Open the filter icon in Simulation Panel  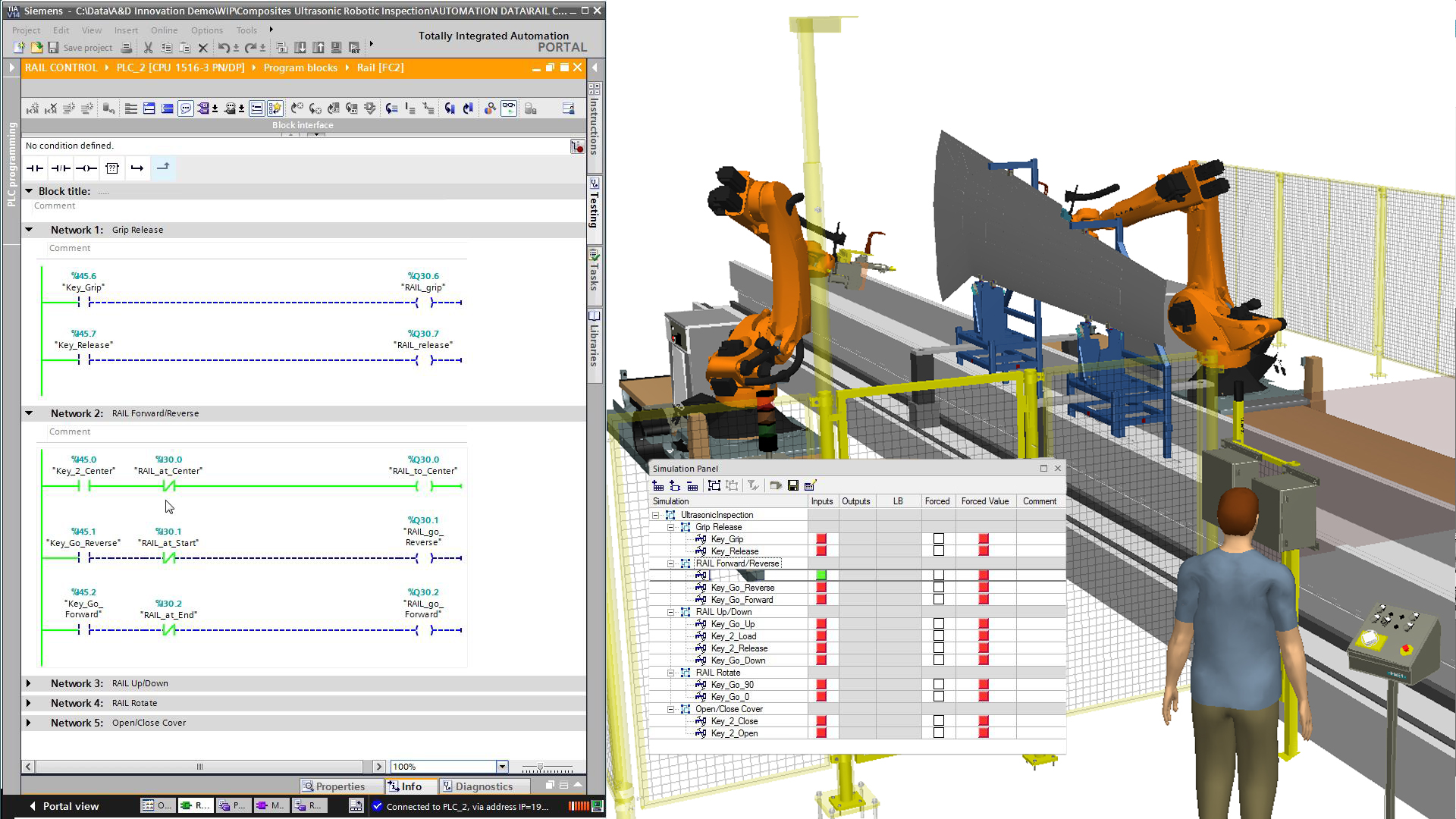coord(753,485)
